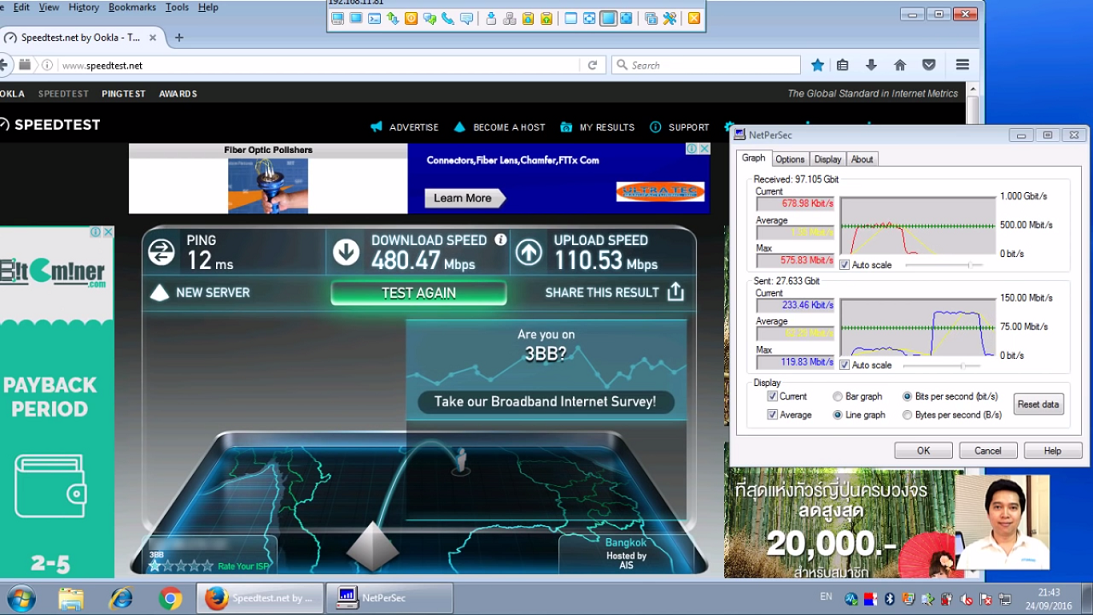Click the Firefox reload page icon
1093x615 pixels.
(x=593, y=65)
